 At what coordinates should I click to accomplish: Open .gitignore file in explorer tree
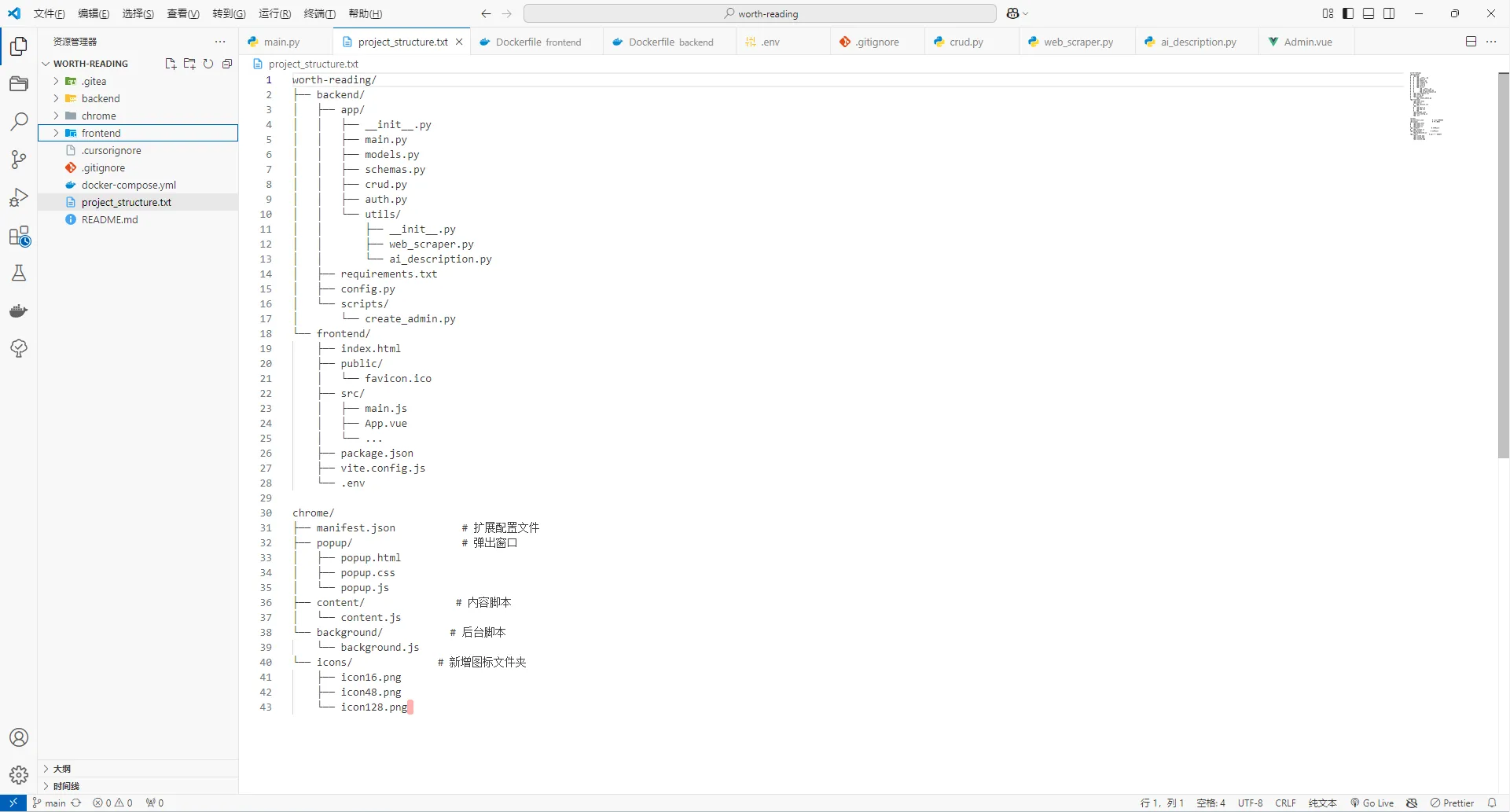pyautogui.click(x=138, y=167)
